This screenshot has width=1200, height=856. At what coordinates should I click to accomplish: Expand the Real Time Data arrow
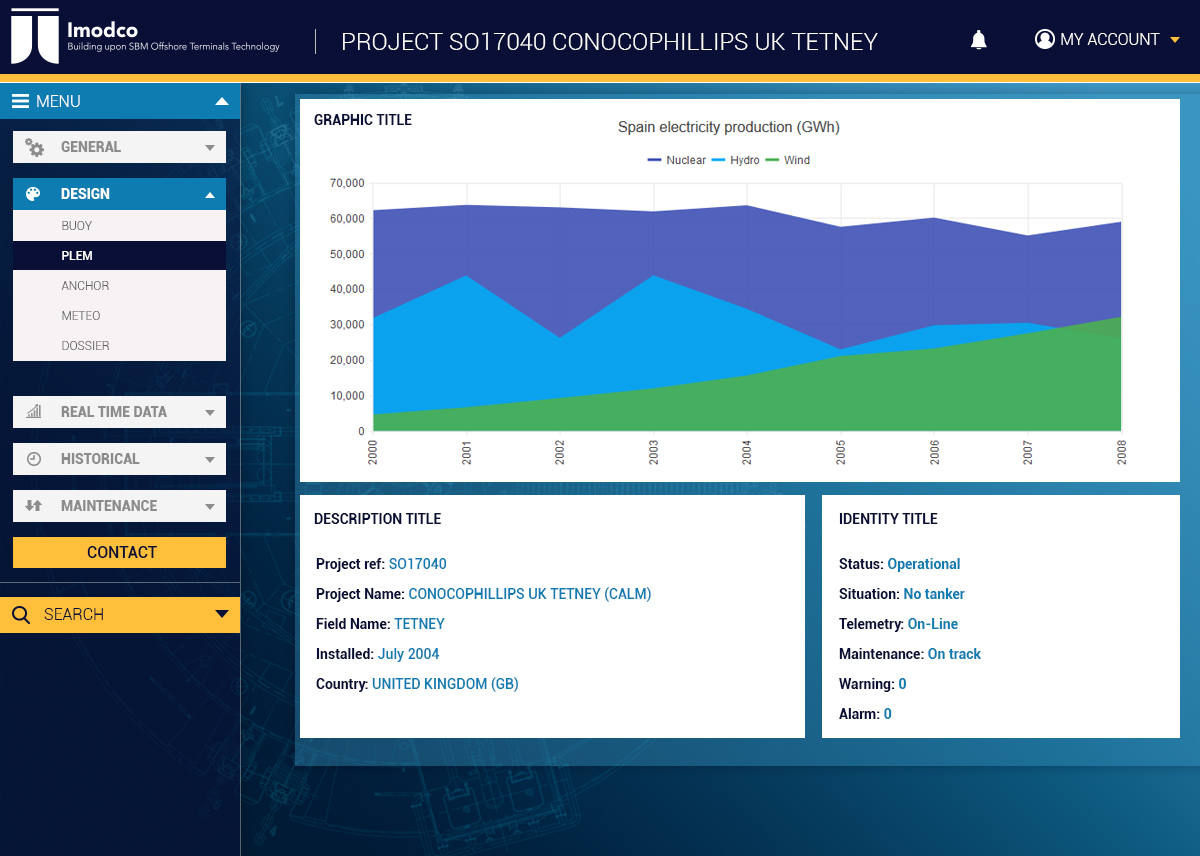(x=210, y=412)
